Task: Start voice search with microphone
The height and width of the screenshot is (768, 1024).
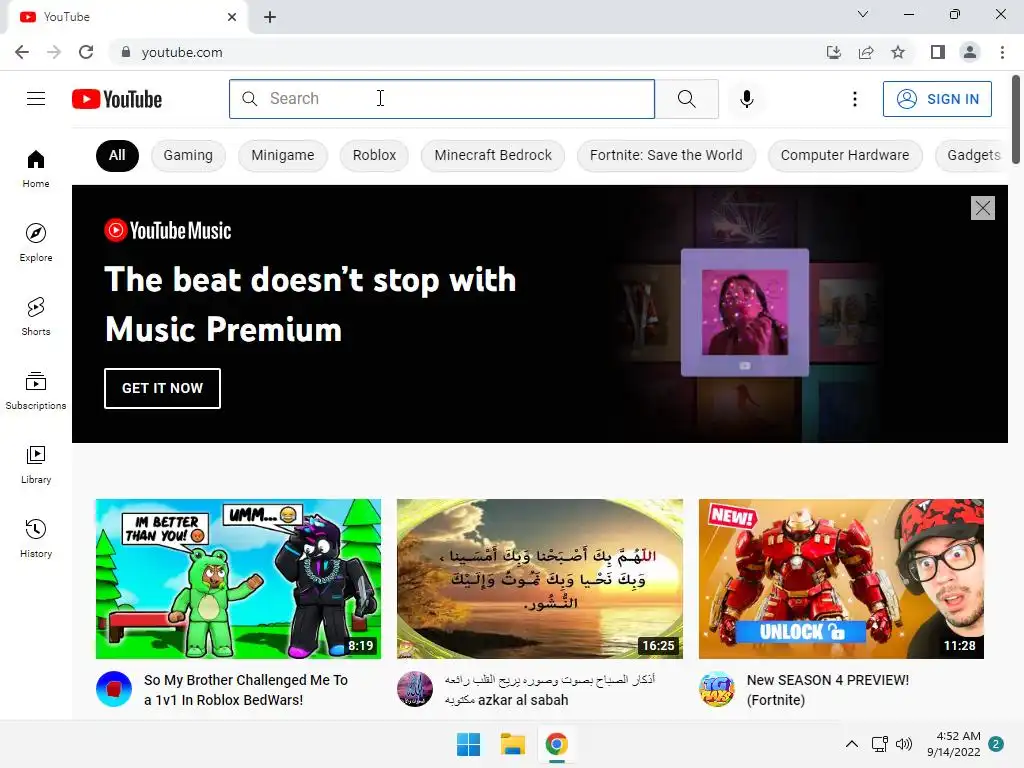Action: coord(746,99)
